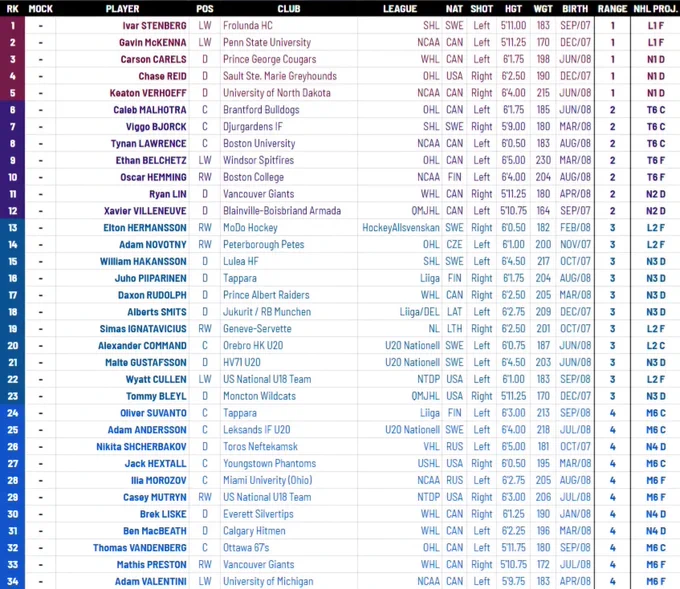Click the PLAYER column header
Viewport: 680px width, 589px height.
coord(123,9)
